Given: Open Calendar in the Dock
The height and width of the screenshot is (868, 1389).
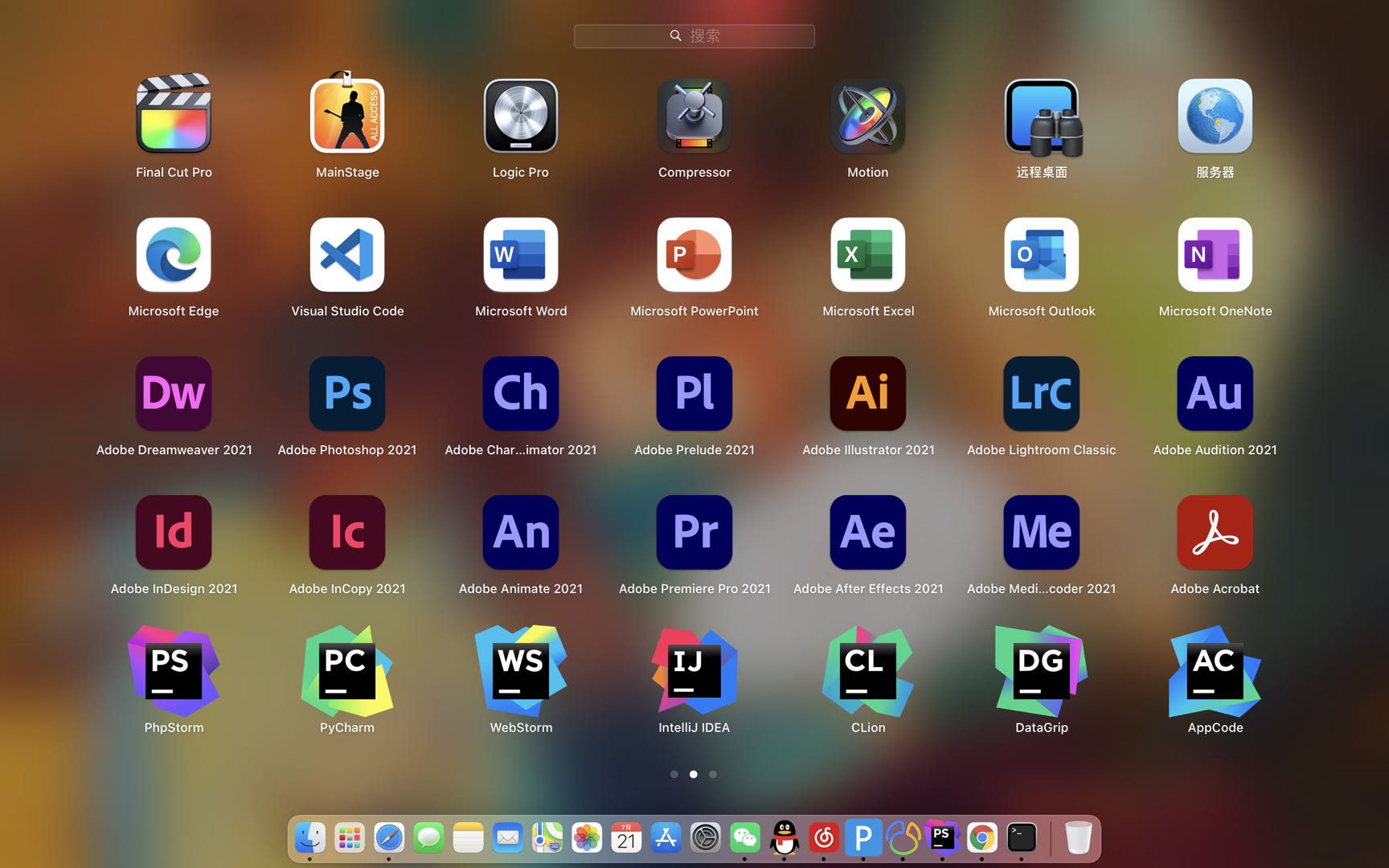Looking at the screenshot, I should (626, 837).
